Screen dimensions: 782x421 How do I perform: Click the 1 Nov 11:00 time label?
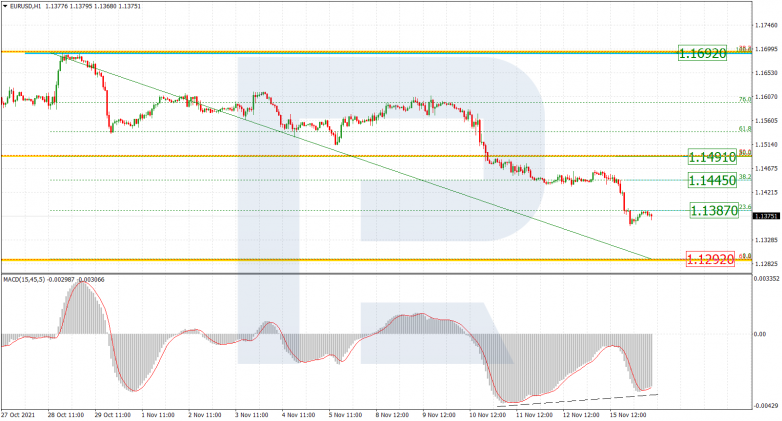pyautogui.click(x=158, y=415)
